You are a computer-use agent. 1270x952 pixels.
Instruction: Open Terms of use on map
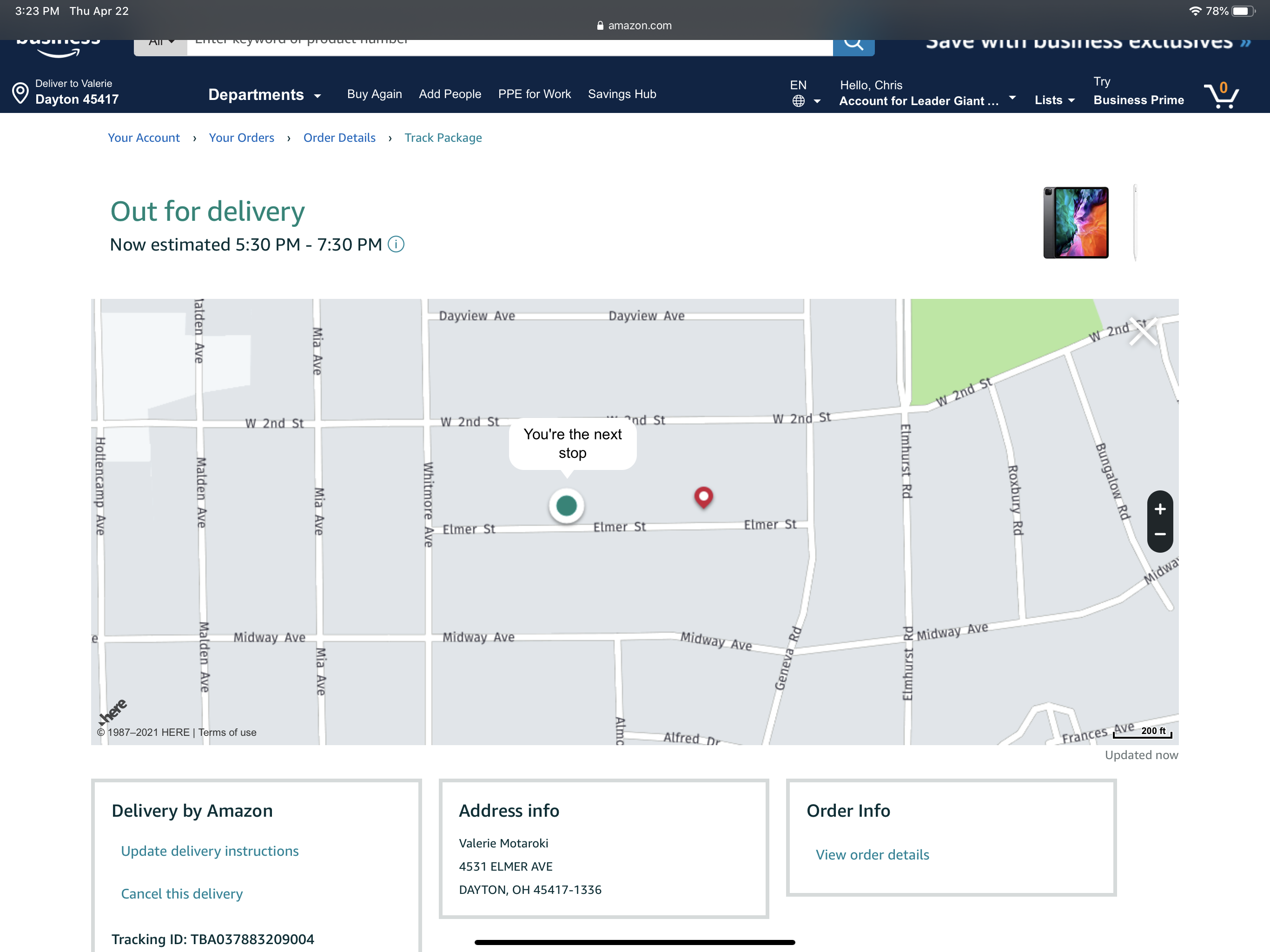[227, 732]
